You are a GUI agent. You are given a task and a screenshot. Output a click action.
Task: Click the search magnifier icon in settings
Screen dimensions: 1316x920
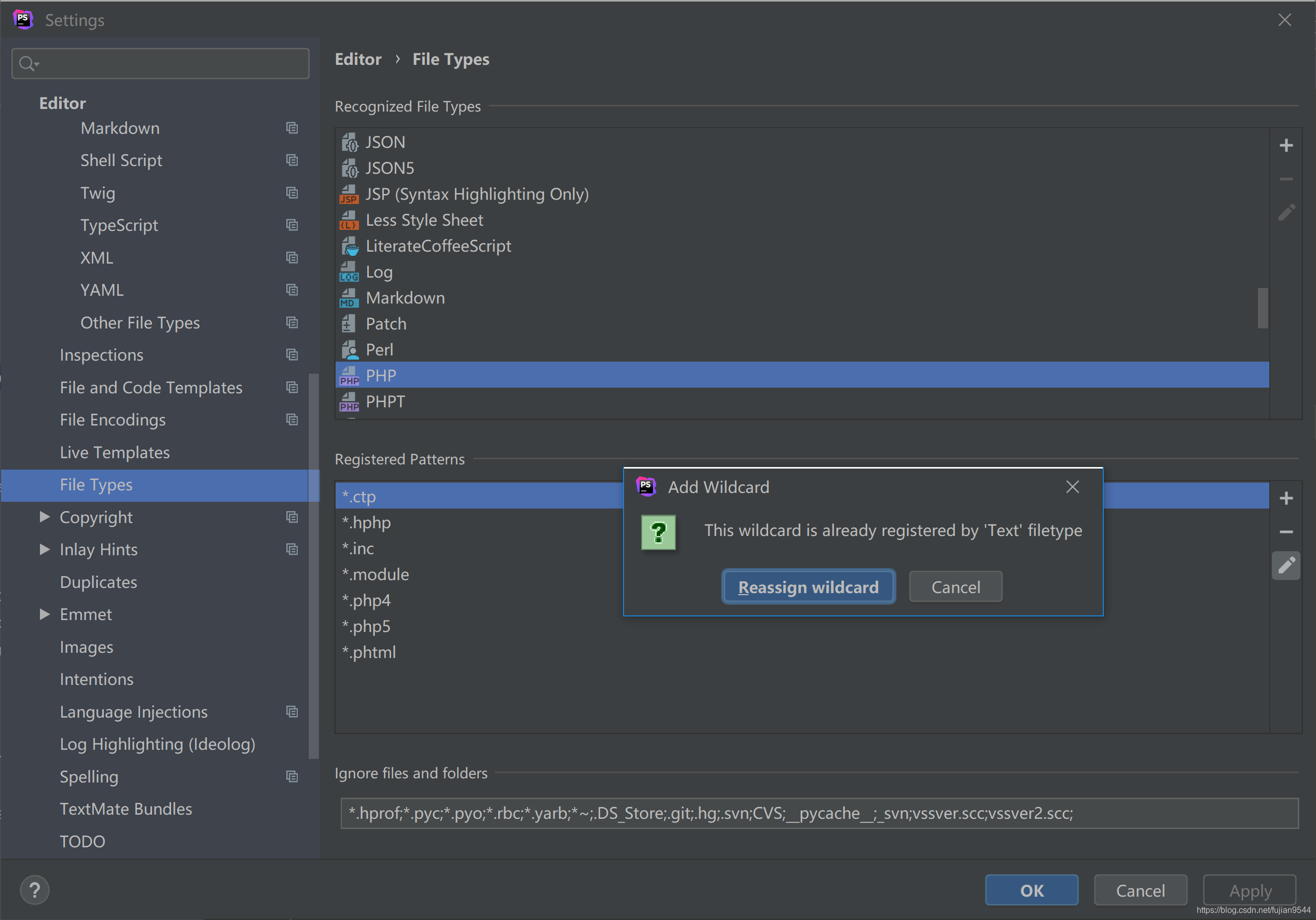(27, 64)
